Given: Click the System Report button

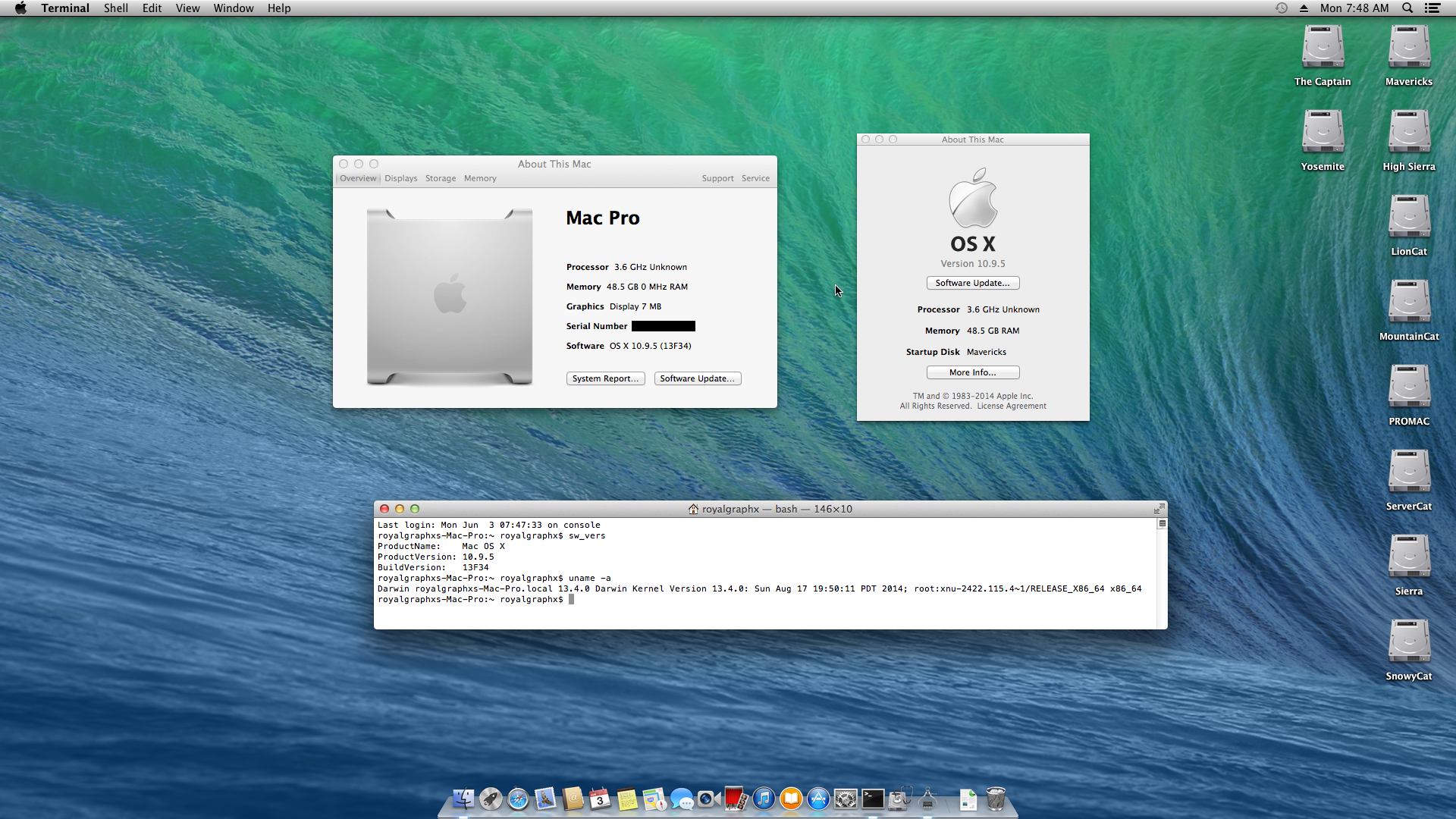Looking at the screenshot, I should tap(605, 378).
